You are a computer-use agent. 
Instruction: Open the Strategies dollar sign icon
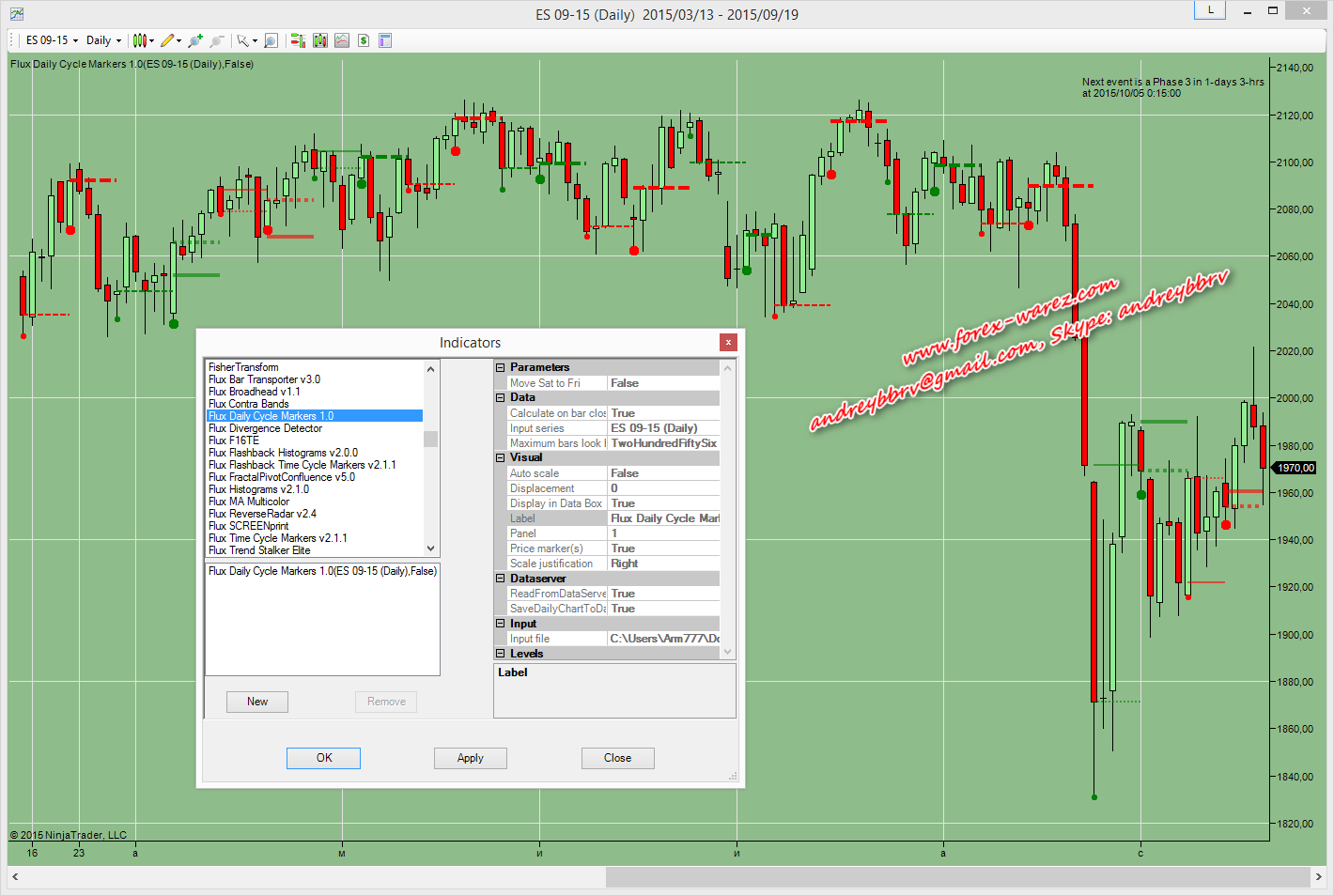click(364, 40)
